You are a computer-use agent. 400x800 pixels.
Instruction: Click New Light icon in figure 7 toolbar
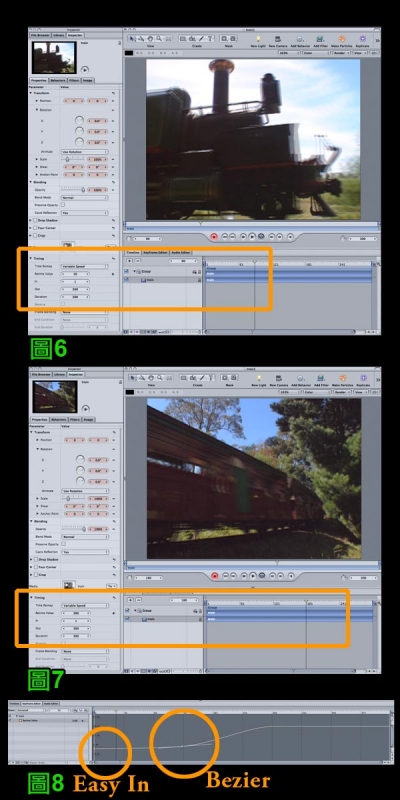tap(258, 378)
